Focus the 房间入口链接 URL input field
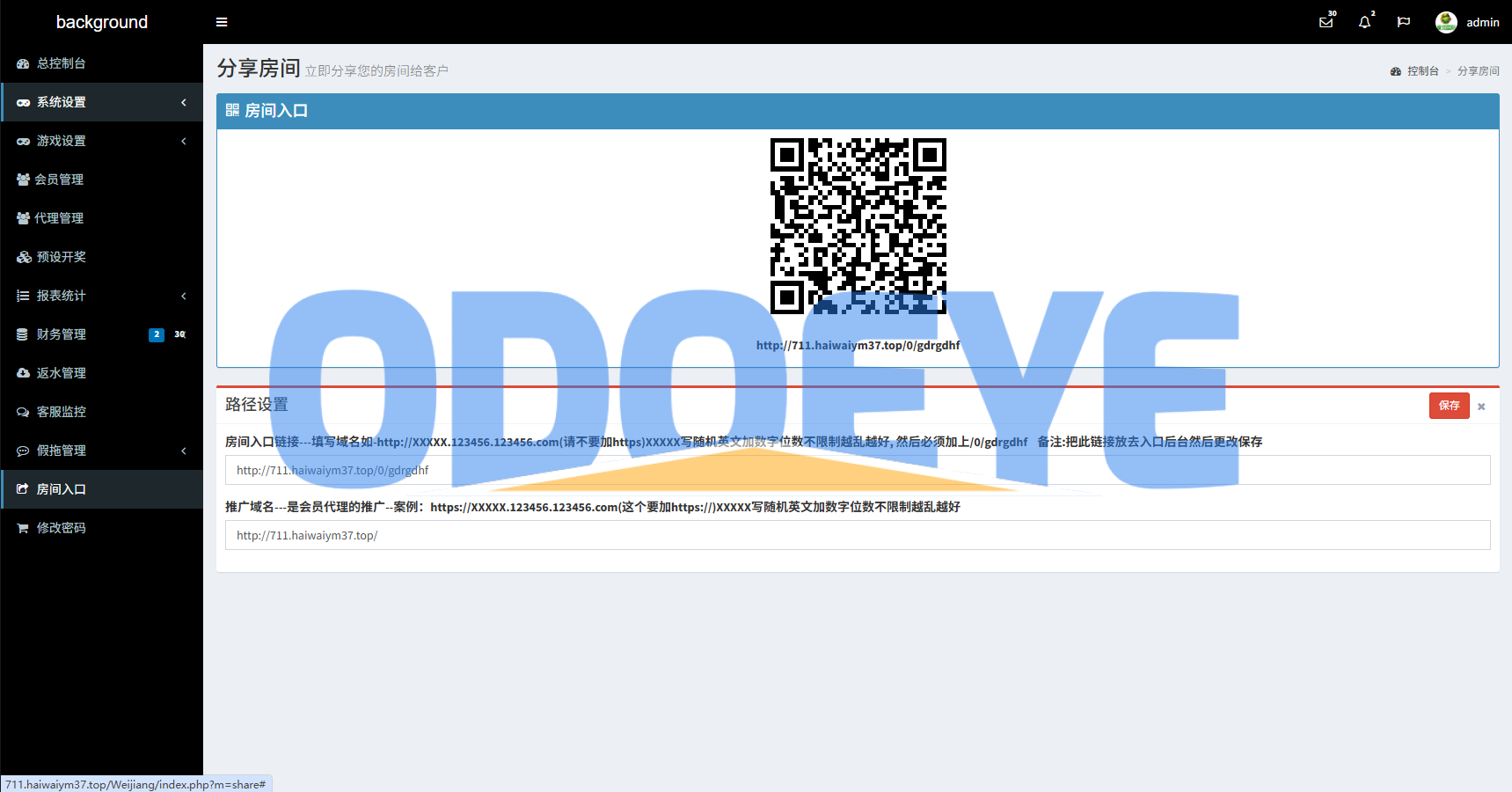The width and height of the screenshot is (1512, 792). click(858, 470)
